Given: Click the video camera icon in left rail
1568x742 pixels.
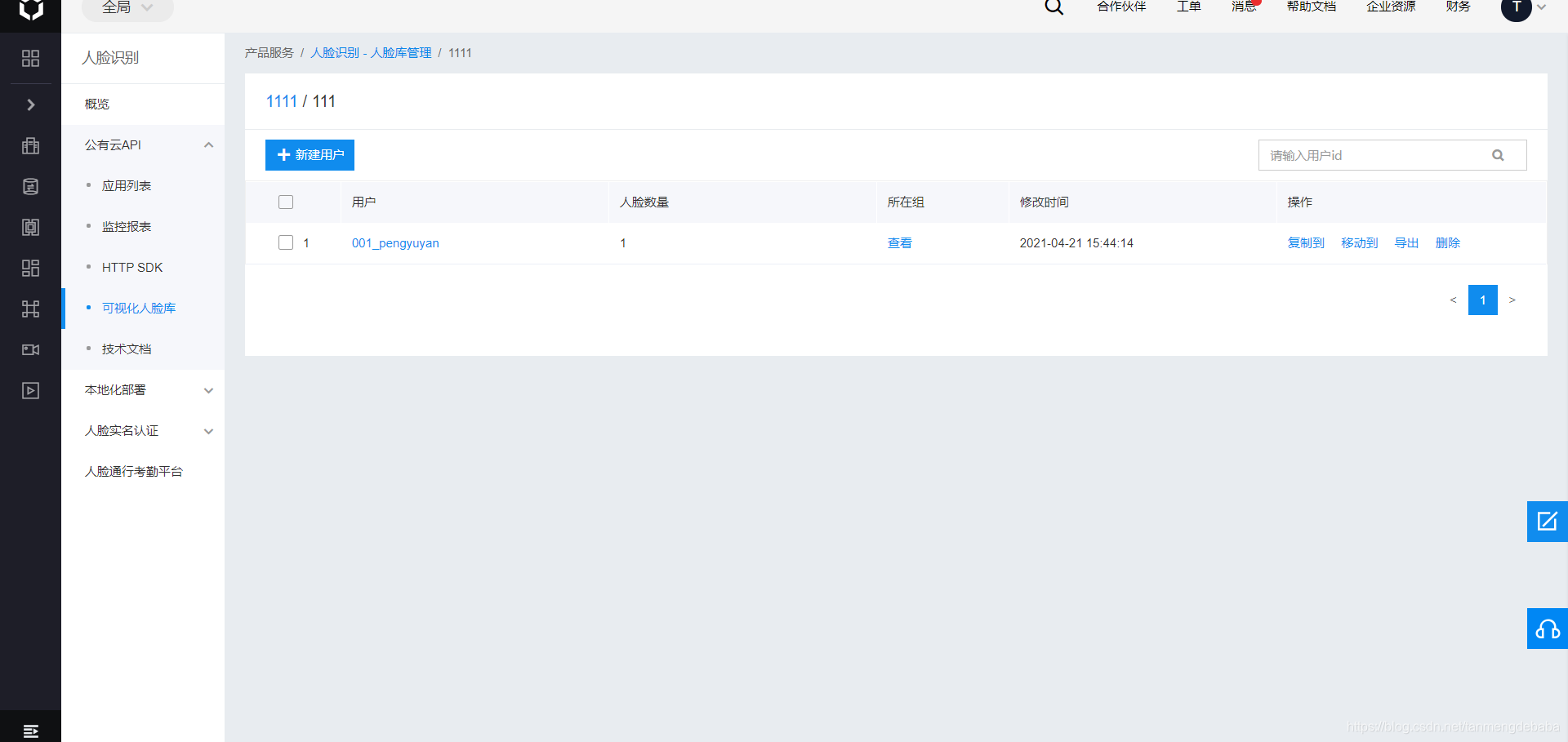Looking at the screenshot, I should pyautogui.click(x=30, y=349).
